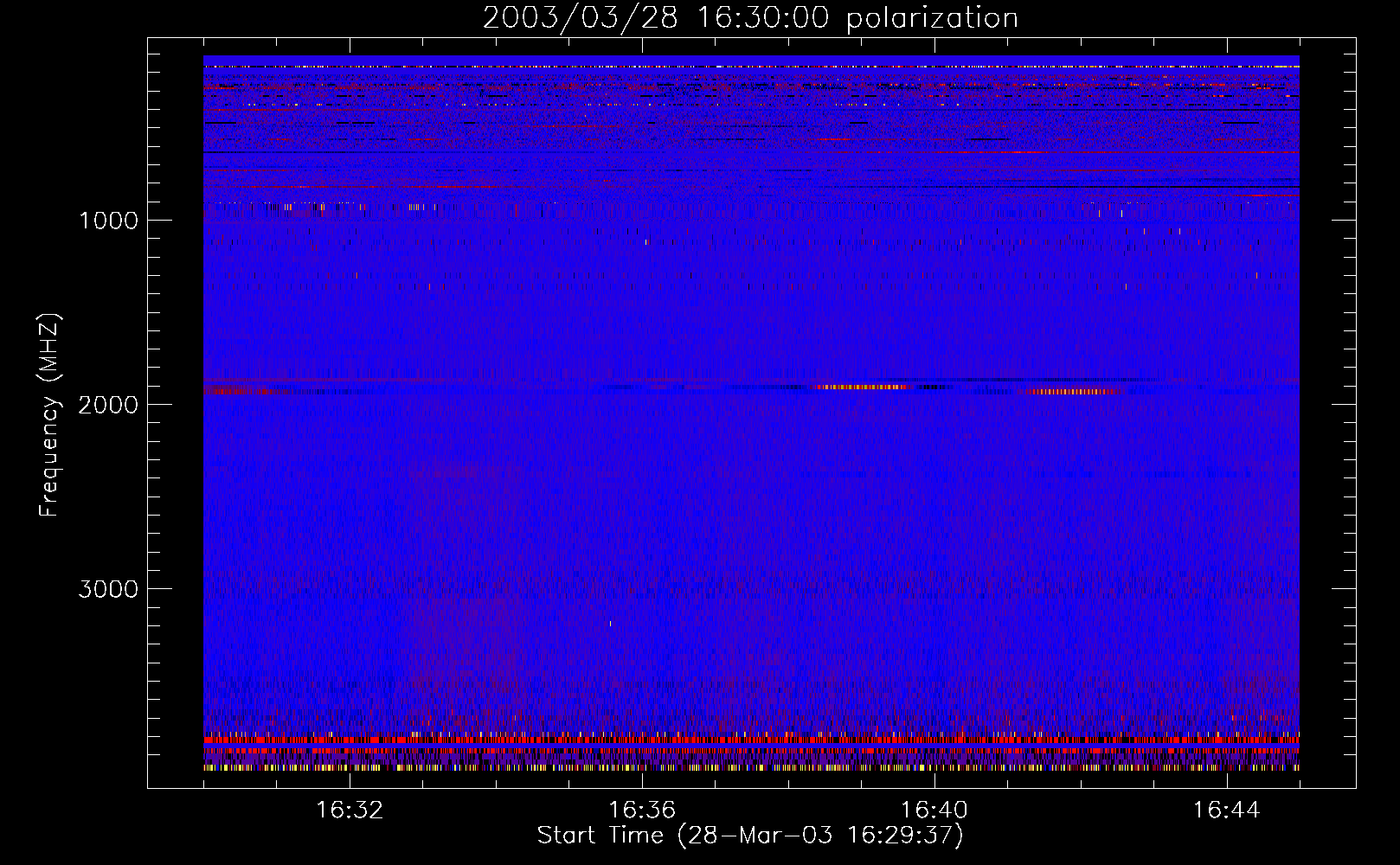Click the '16:40' time tick label
The image size is (1400, 865).
pos(934,811)
